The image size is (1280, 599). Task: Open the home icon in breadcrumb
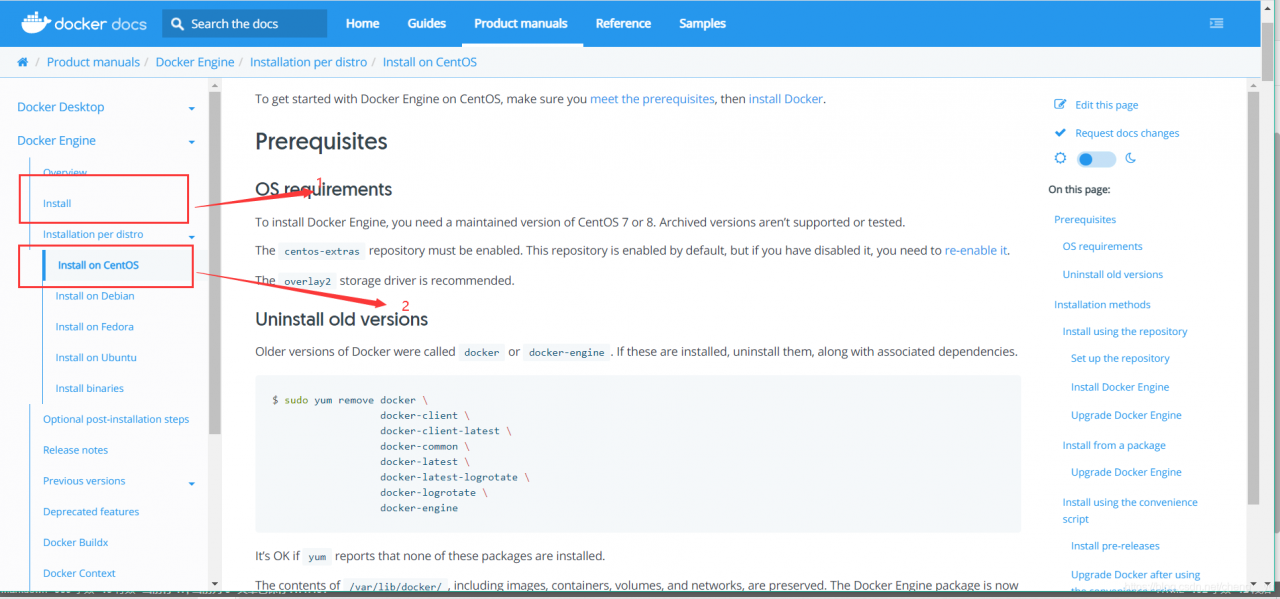[x=23, y=62]
